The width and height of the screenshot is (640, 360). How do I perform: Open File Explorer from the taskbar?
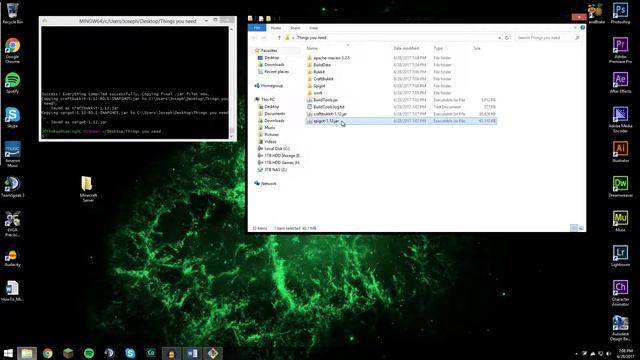coord(27,353)
